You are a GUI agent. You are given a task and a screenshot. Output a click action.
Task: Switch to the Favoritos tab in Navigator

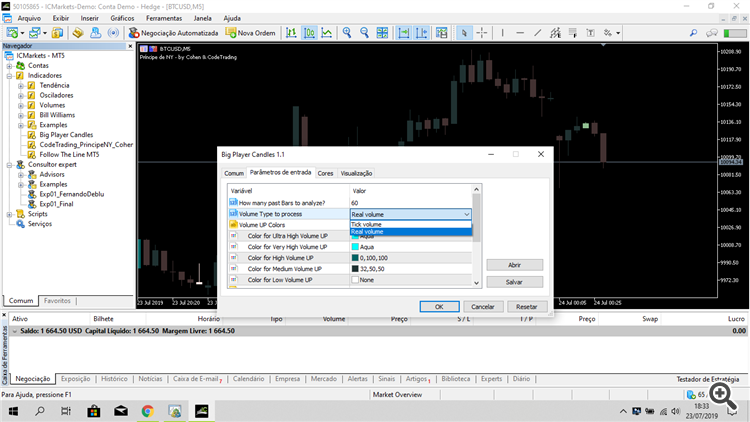point(57,301)
